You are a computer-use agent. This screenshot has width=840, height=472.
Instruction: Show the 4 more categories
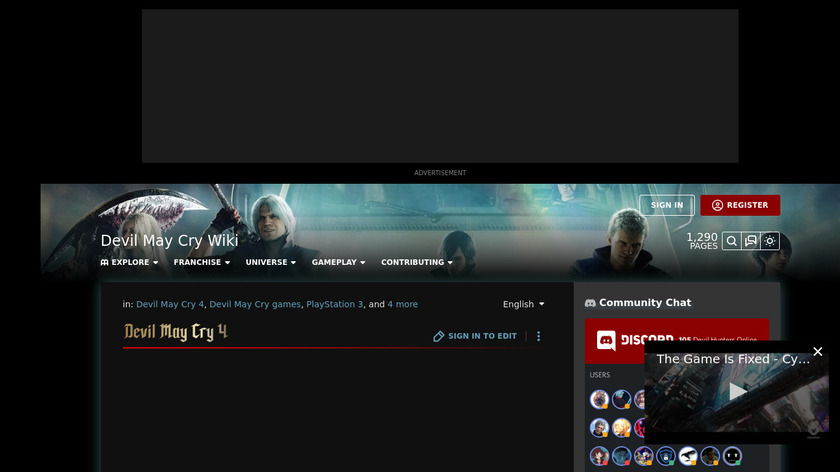click(x=402, y=304)
